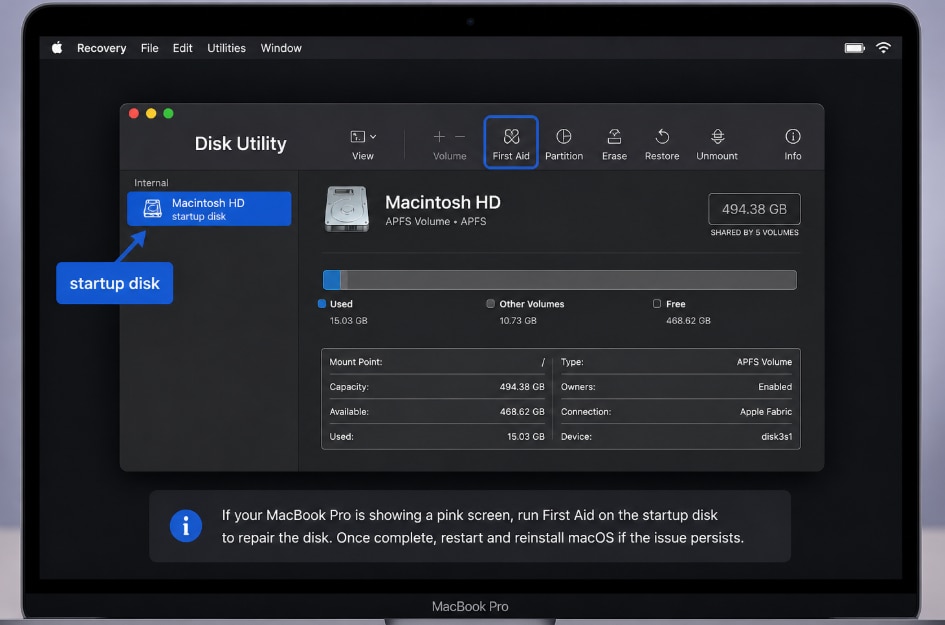Unmount the selected volume
Image resolution: width=945 pixels, height=625 pixels.
point(717,145)
